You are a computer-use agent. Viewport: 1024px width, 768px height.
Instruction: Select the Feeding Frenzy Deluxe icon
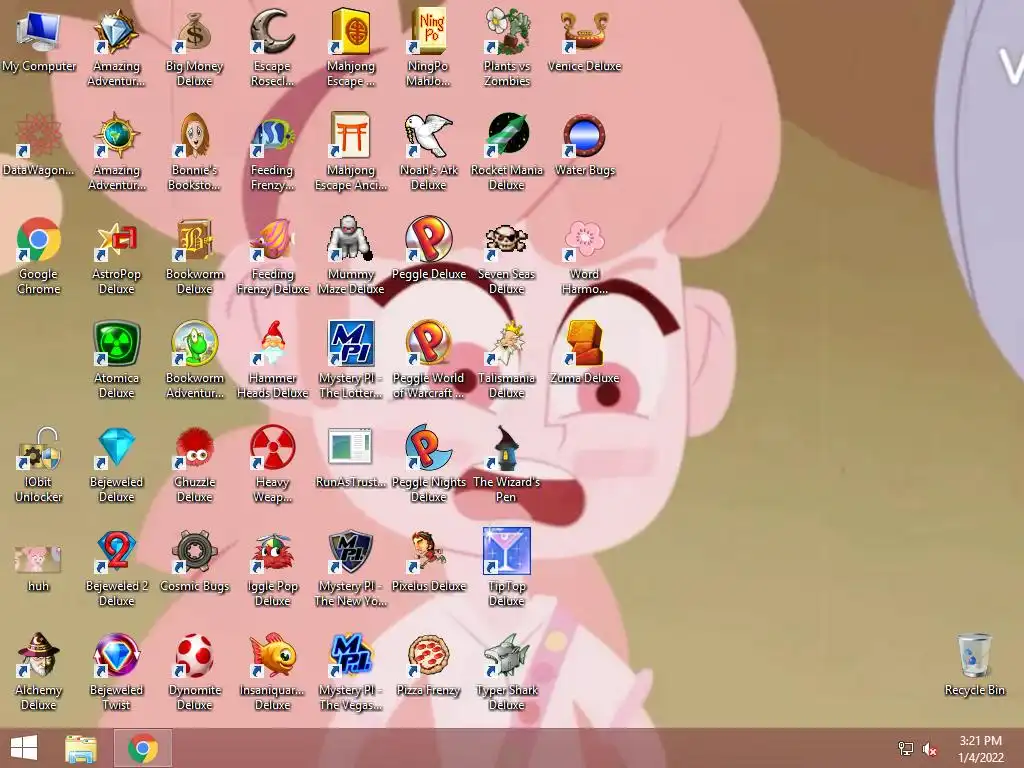[x=272, y=239]
